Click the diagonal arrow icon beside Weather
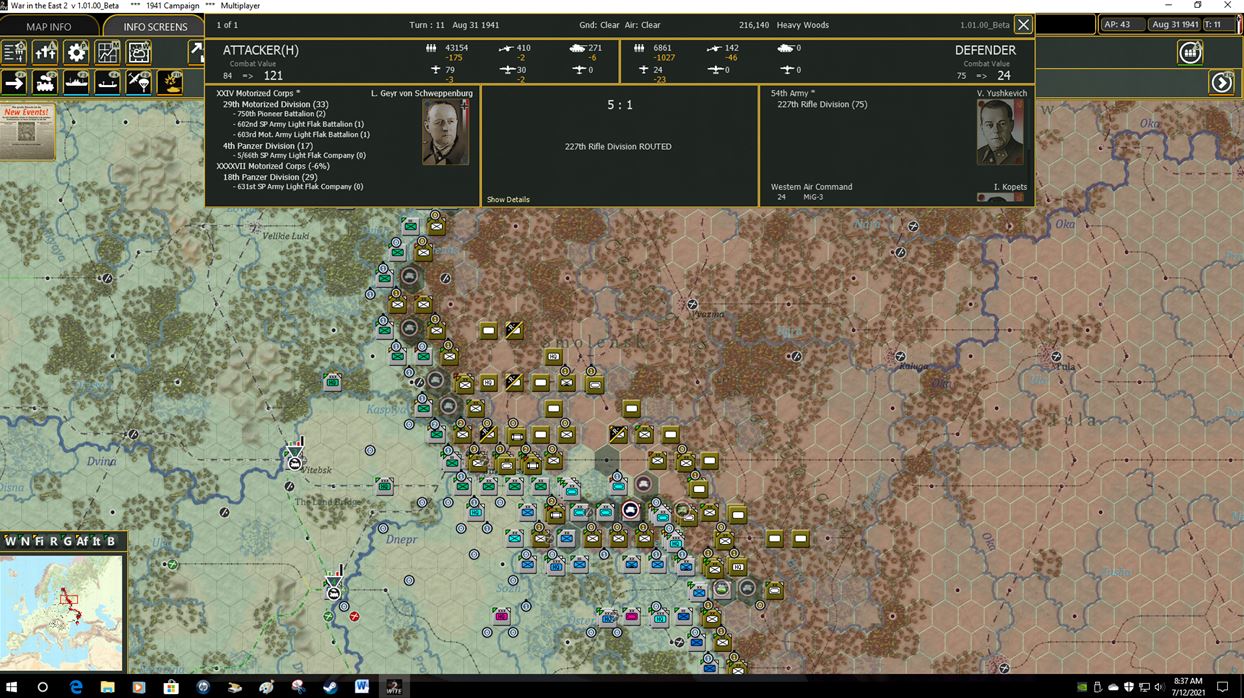Image resolution: width=1244 pixels, height=698 pixels. pyautogui.click(x=196, y=52)
